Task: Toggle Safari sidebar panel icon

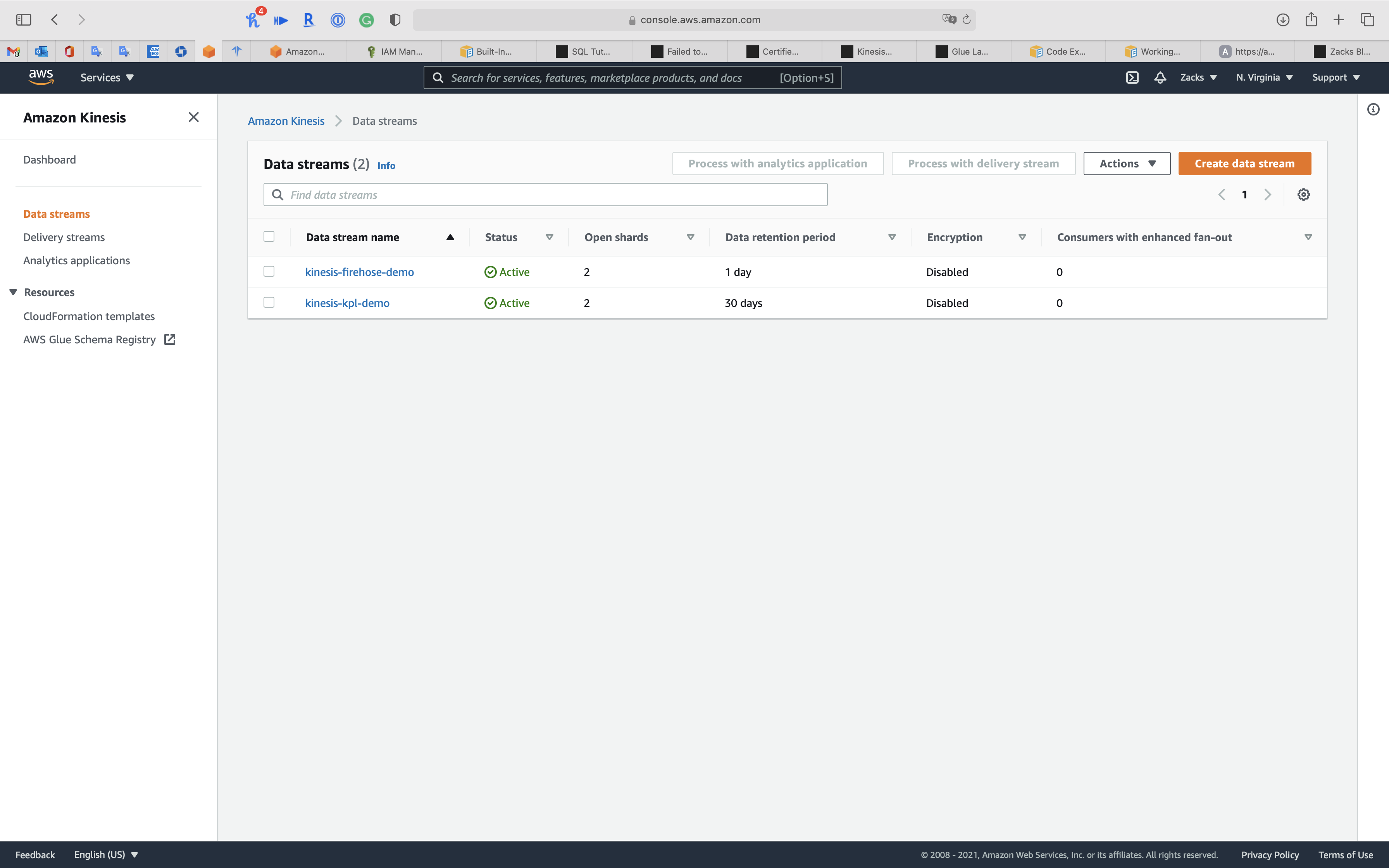Action: pos(24,19)
